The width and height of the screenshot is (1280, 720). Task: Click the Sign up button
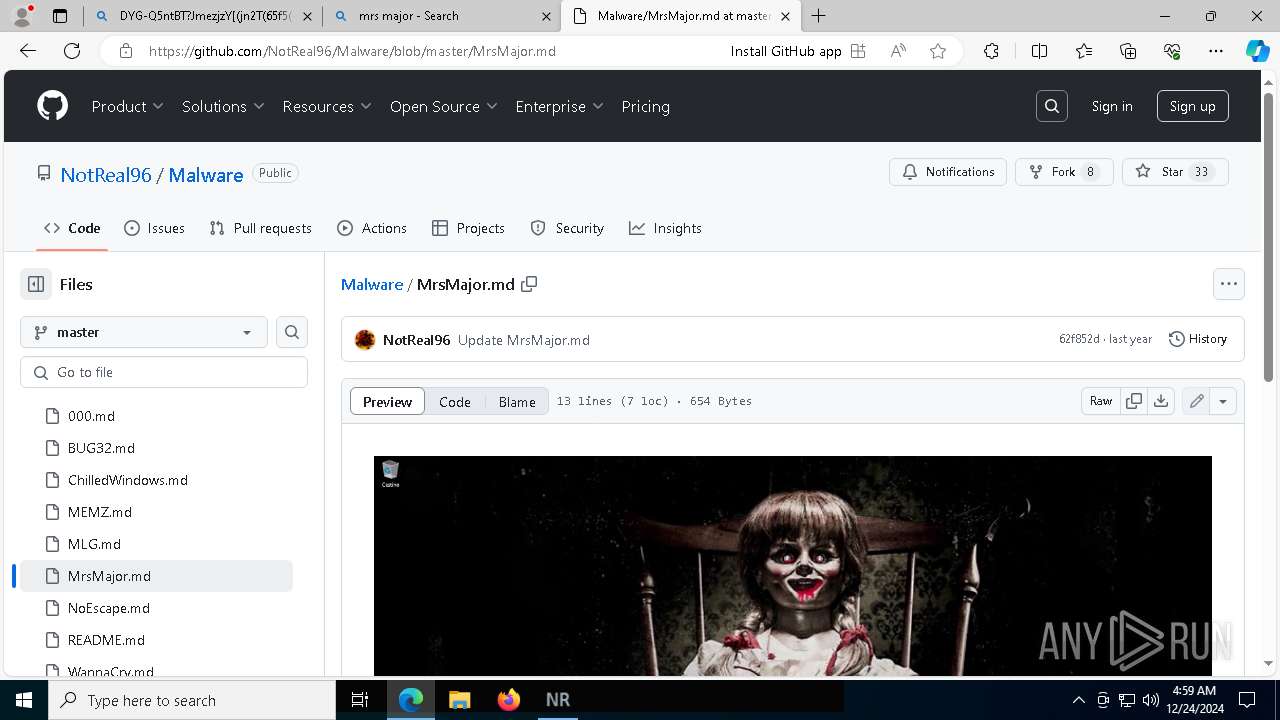(x=1192, y=106)
